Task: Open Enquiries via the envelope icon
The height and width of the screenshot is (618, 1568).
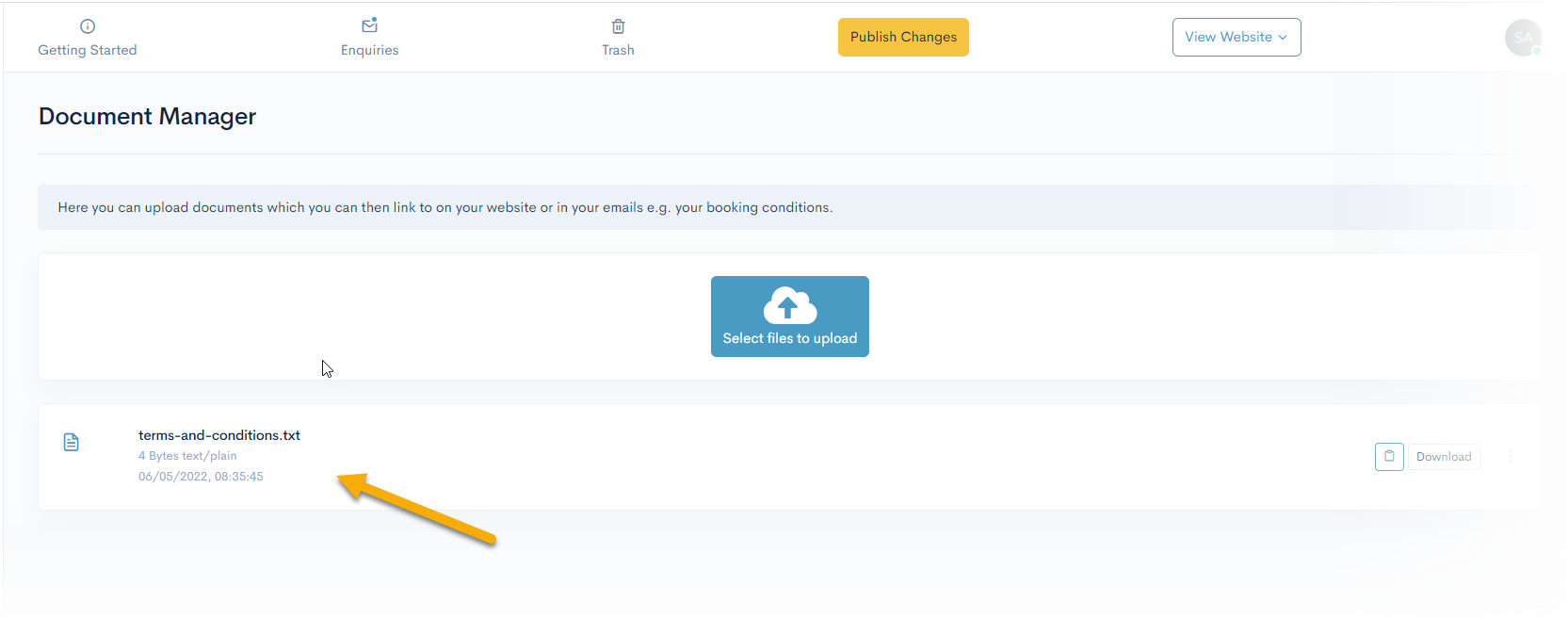Action: [x=369, y=25]
